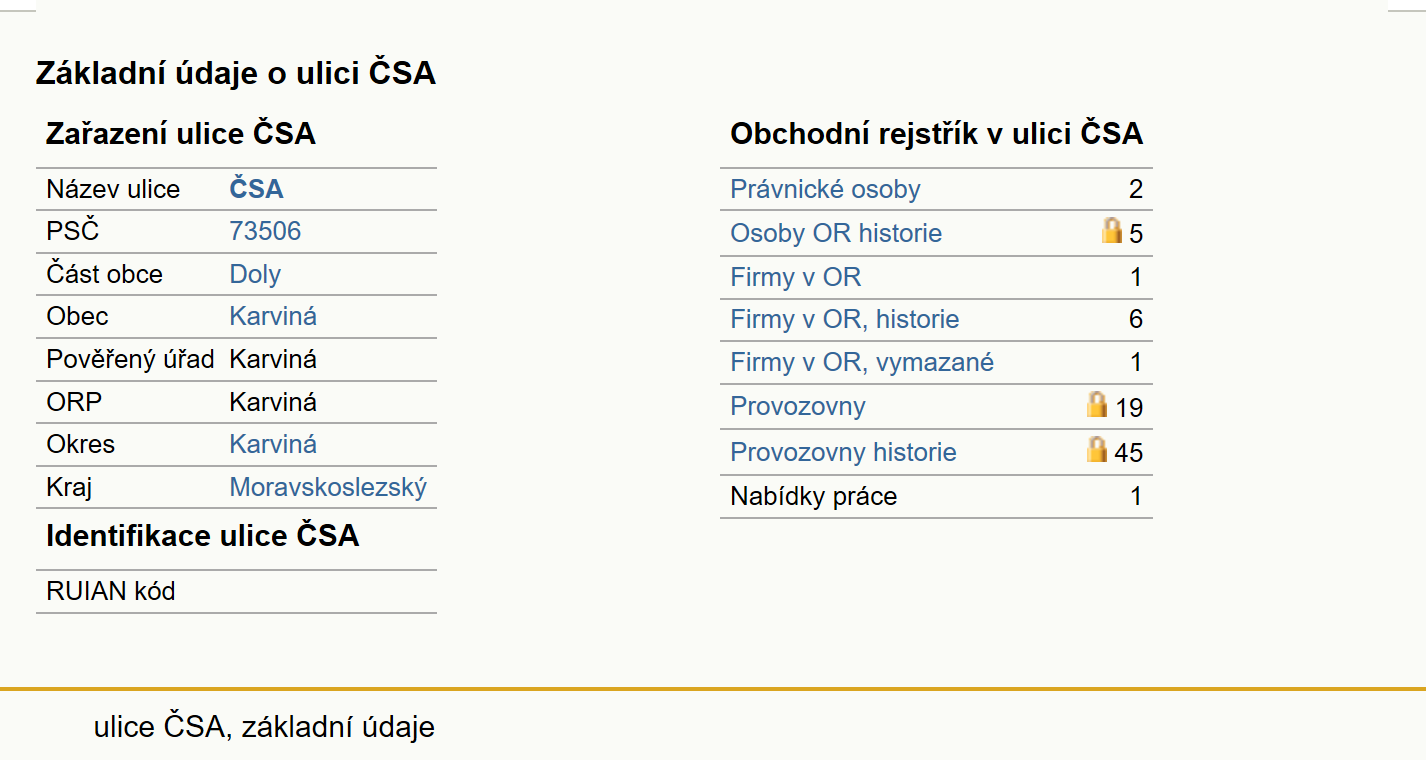The width and height of the screenshot is (1426, 760).
Task: View Firmy v OR, historie
Action: click(x=844, y=320)
